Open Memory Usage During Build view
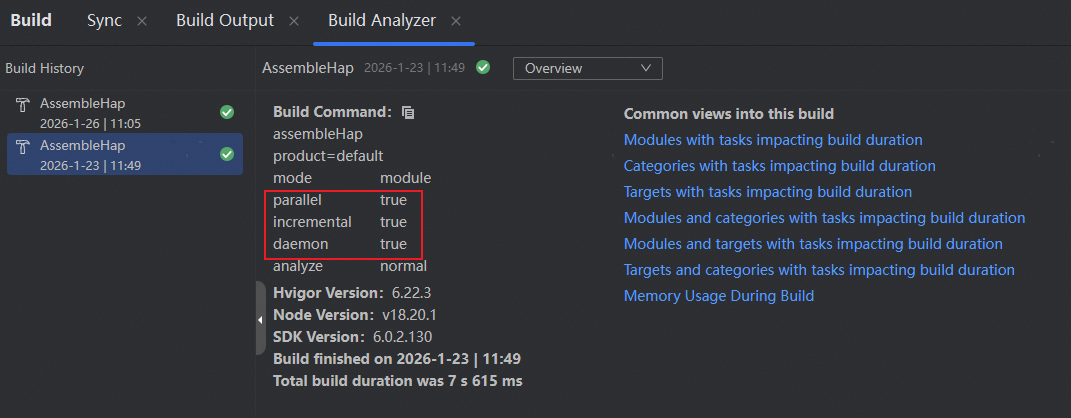Viewport: 1071px width, 418px height. coord(718,296)
